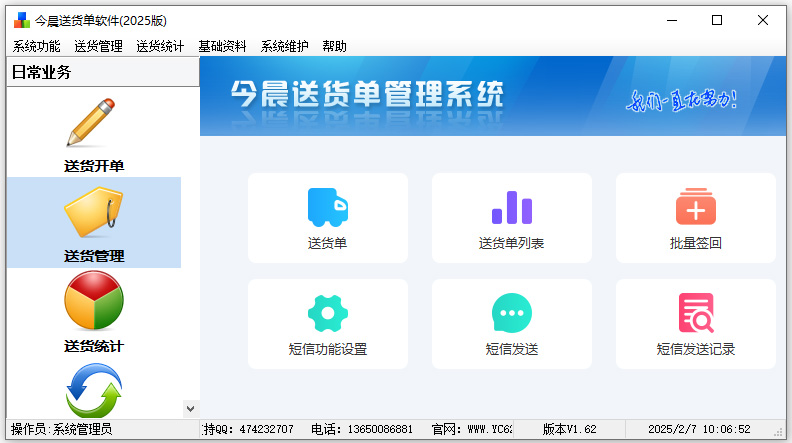Click the QQ number 474232707 in status bar
The width and height of the screenshot is (792, 443).
tap(266, 429)
